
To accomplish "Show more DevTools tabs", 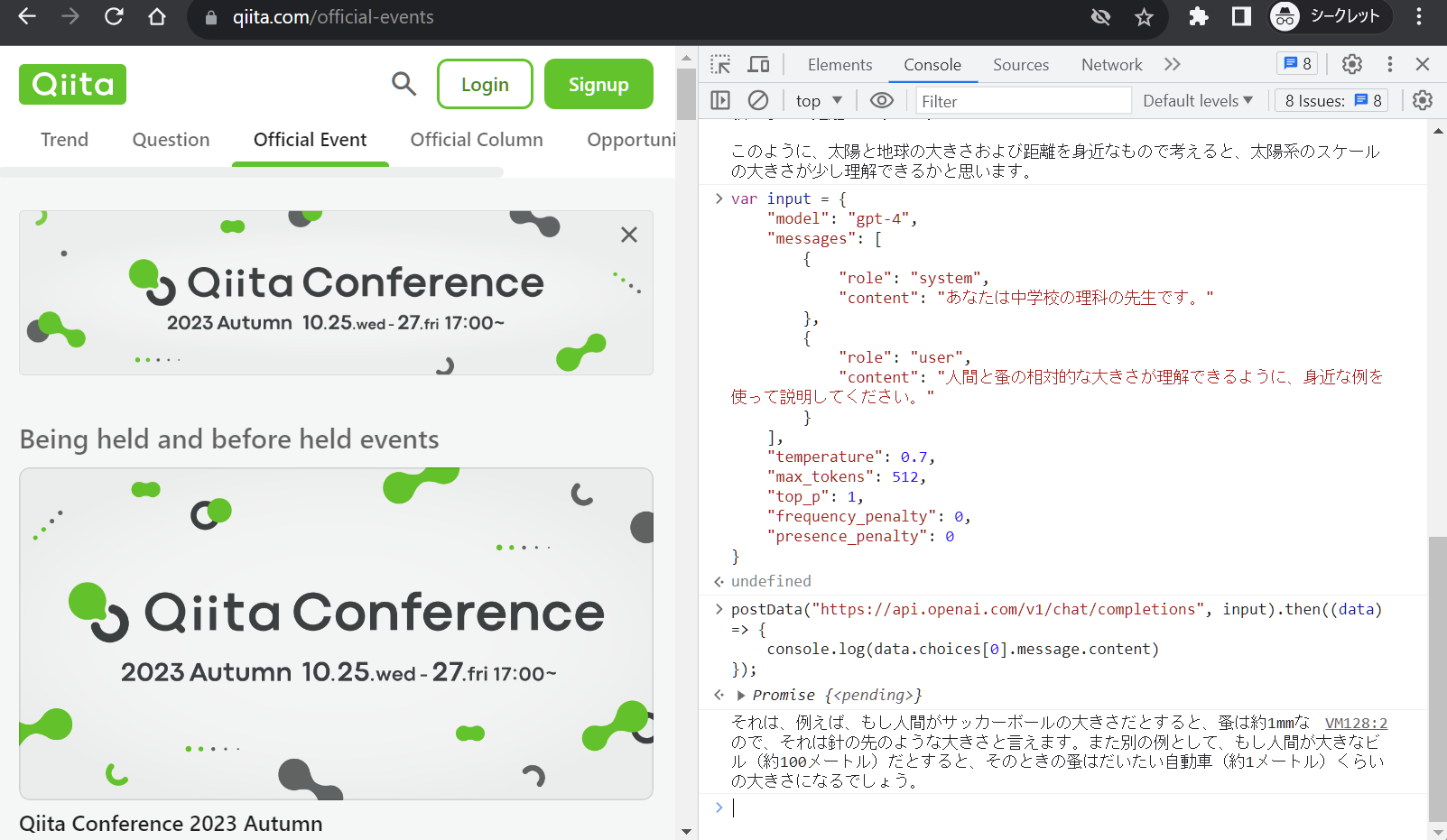I will (x=1172, y=64).
